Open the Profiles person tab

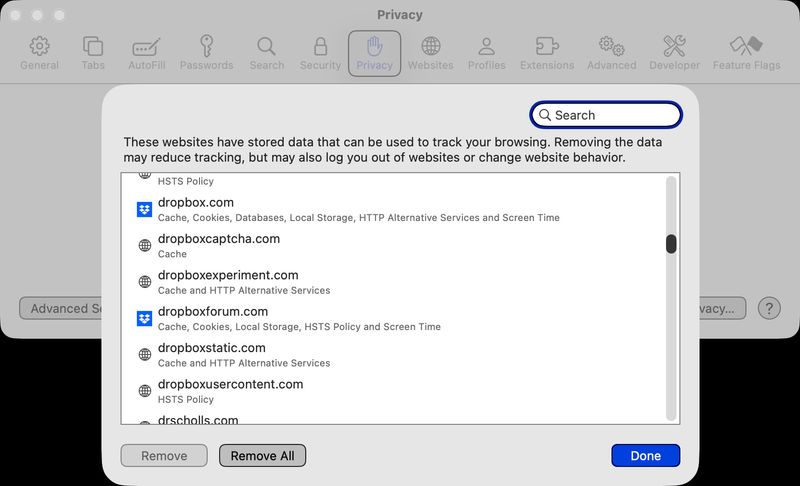pyautogui.click(x=486, y=53)
